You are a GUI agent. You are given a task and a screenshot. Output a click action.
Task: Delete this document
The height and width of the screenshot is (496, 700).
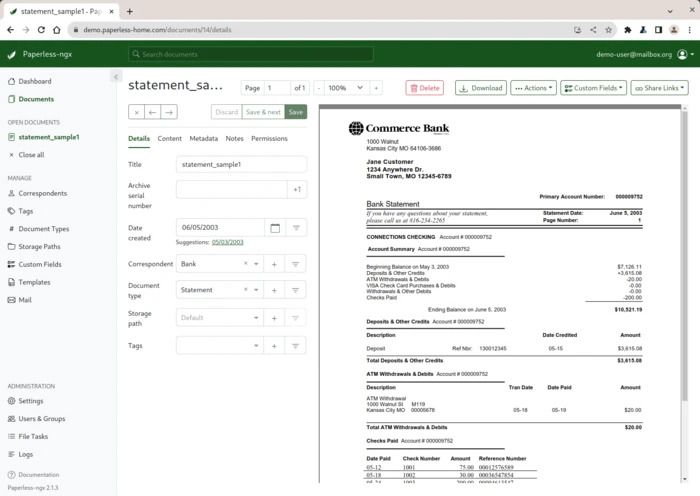point(425,88)
